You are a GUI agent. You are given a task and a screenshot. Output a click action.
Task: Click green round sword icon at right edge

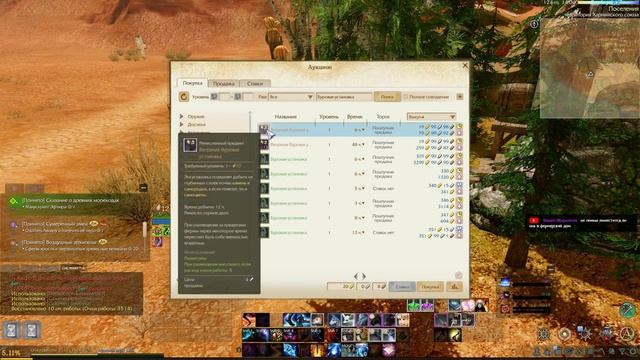(x=628, y=311)
